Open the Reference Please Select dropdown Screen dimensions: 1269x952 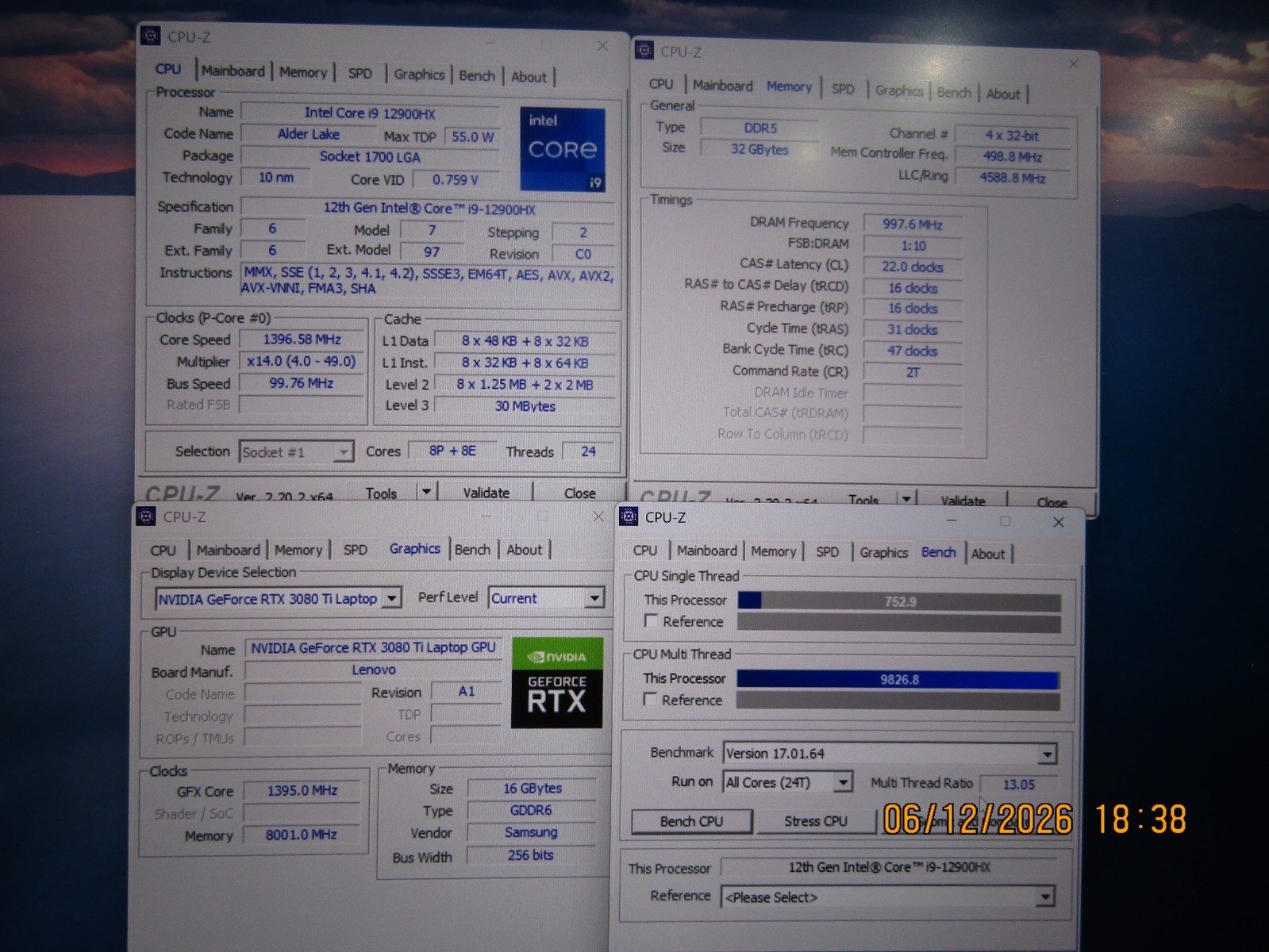coord(887,896)
